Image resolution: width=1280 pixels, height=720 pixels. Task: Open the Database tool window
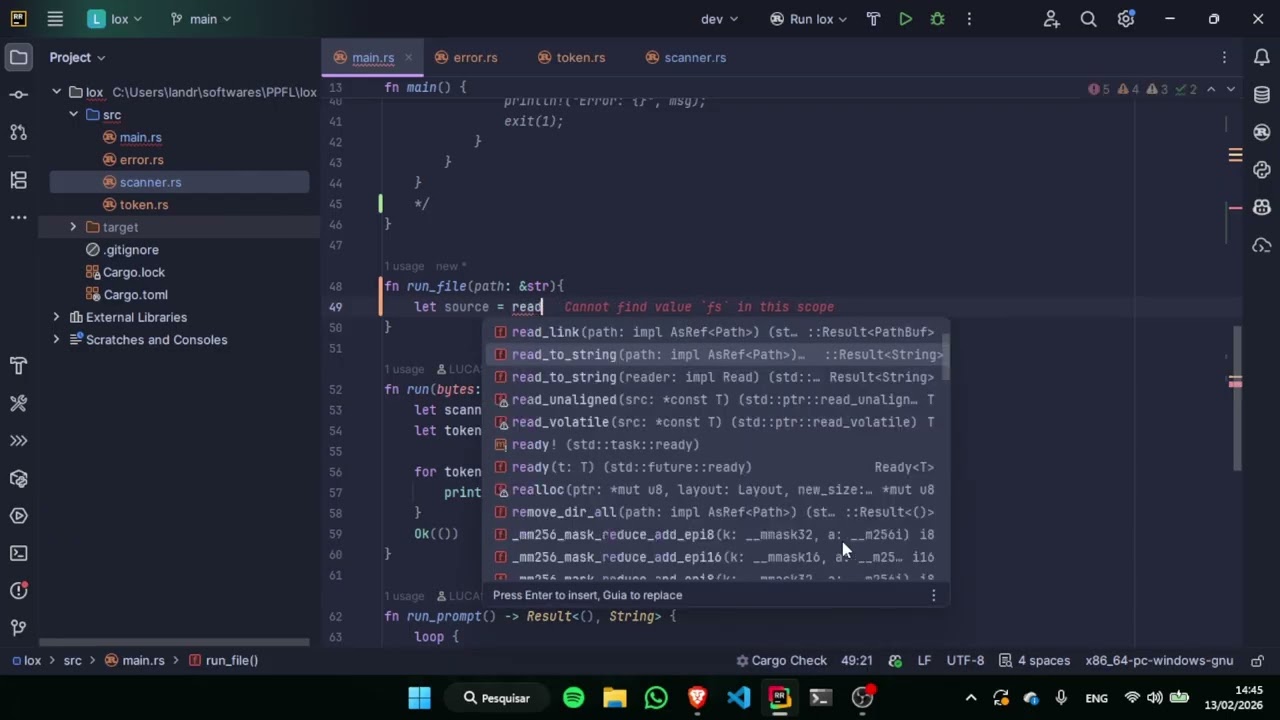[1262, 95]
